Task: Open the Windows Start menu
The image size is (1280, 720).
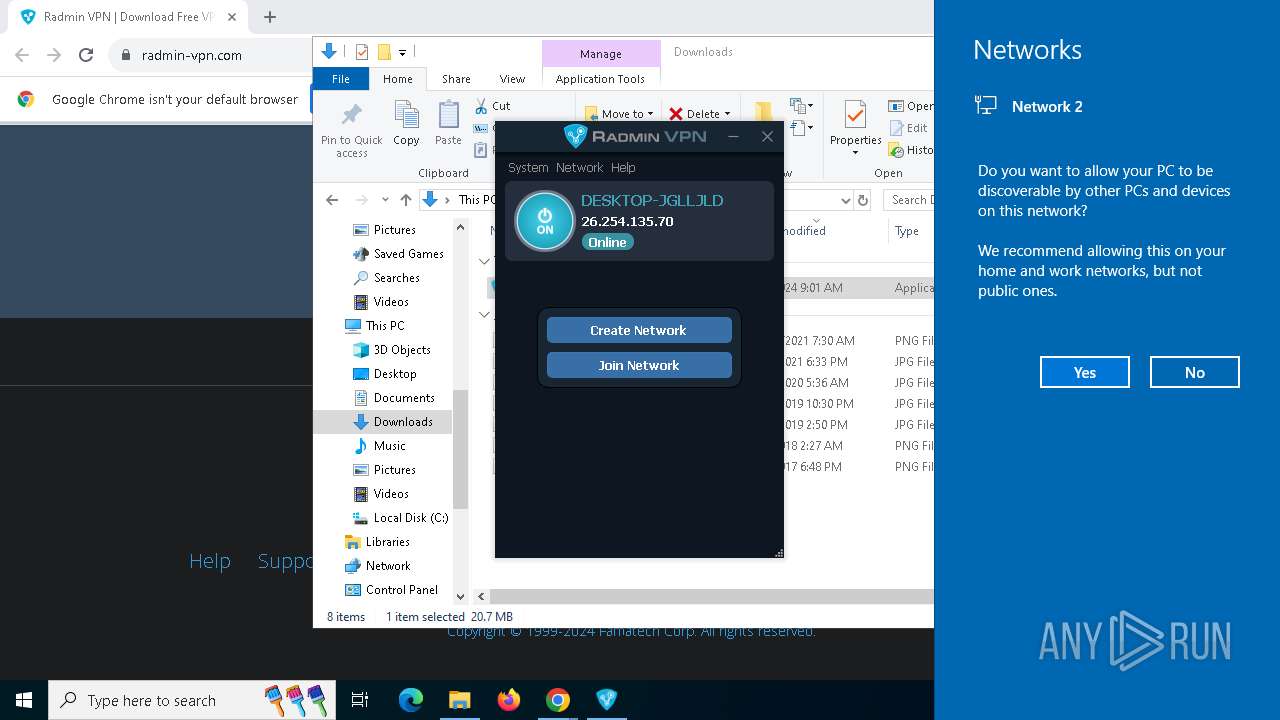Action: [x=24, y=700]
